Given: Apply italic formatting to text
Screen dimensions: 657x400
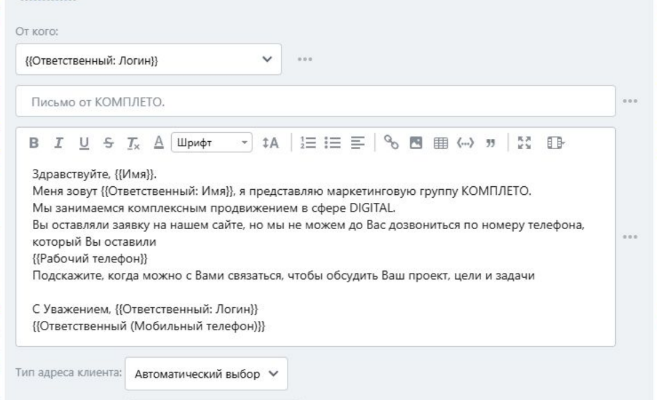Looking at the screenshot, I should pyautogui.click(x=59, y=143).
